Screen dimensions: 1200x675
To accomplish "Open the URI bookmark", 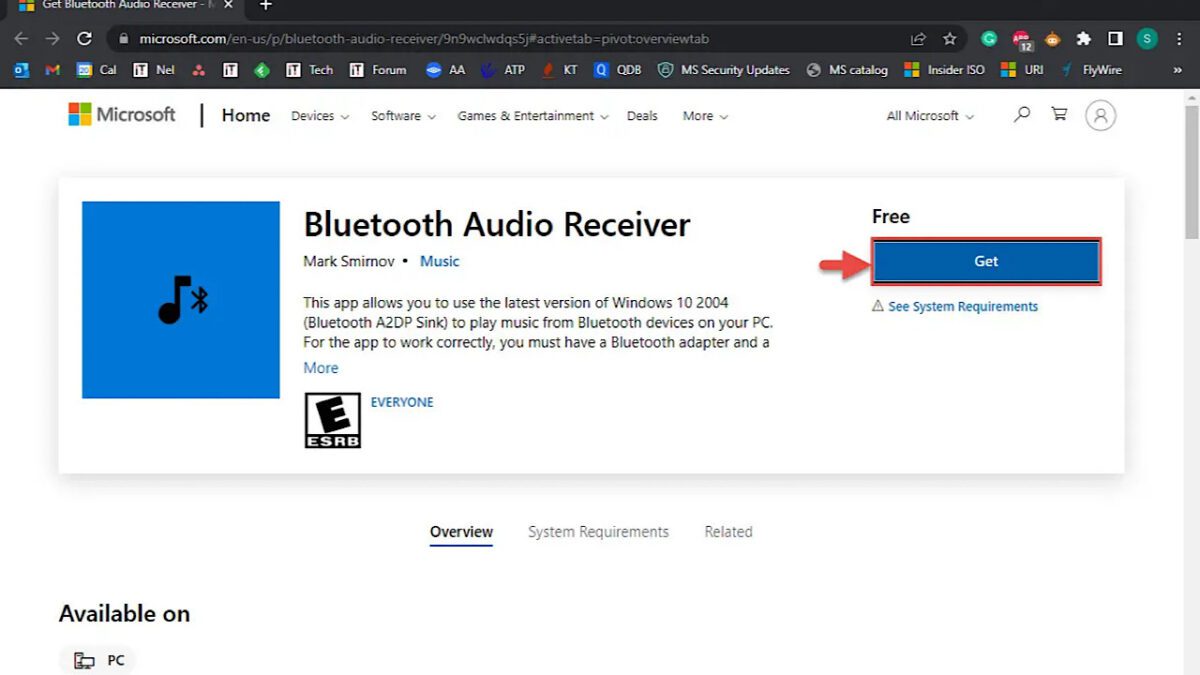I will (x=1022, y=70).
